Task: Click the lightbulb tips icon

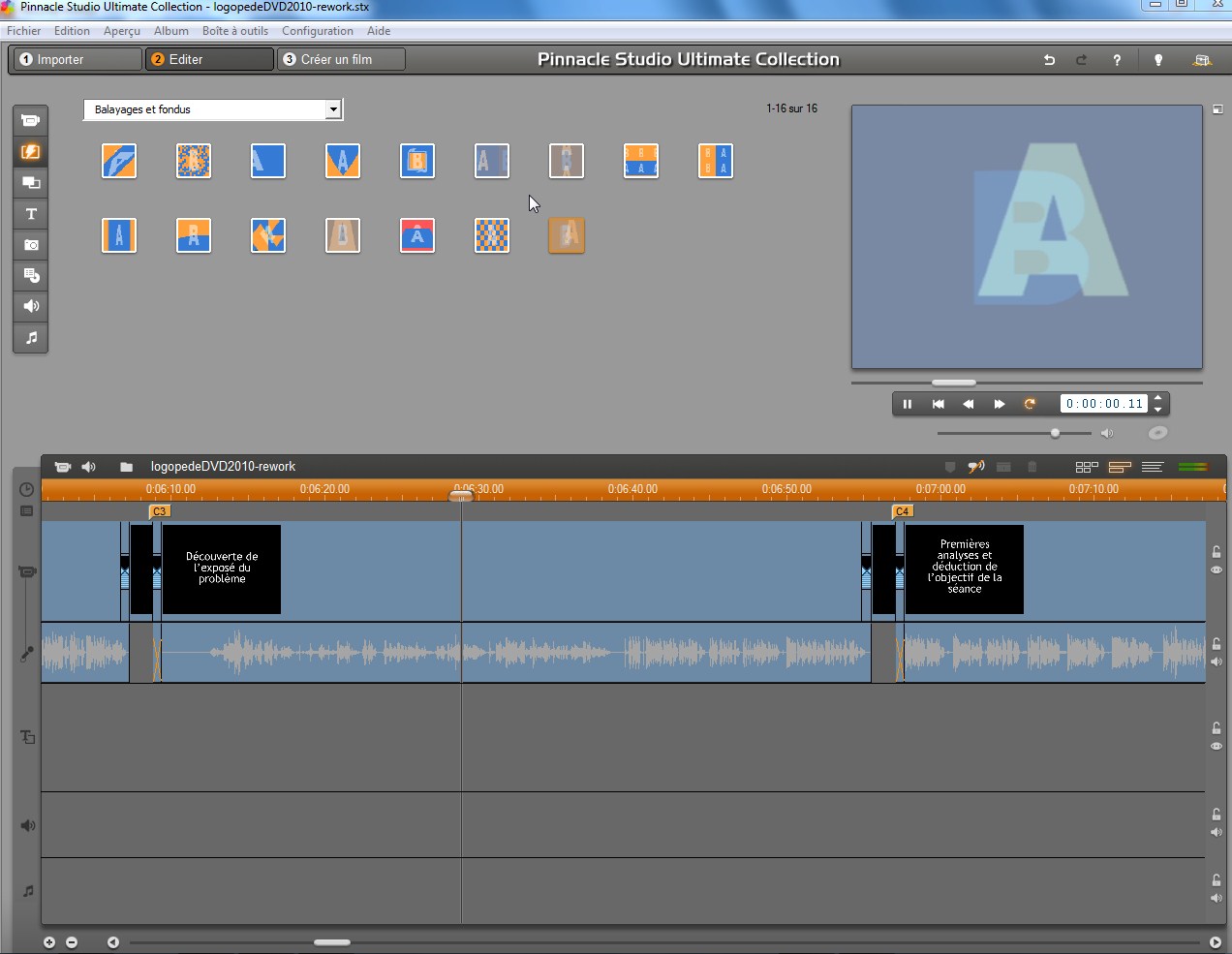Action: coord(1157,60)
